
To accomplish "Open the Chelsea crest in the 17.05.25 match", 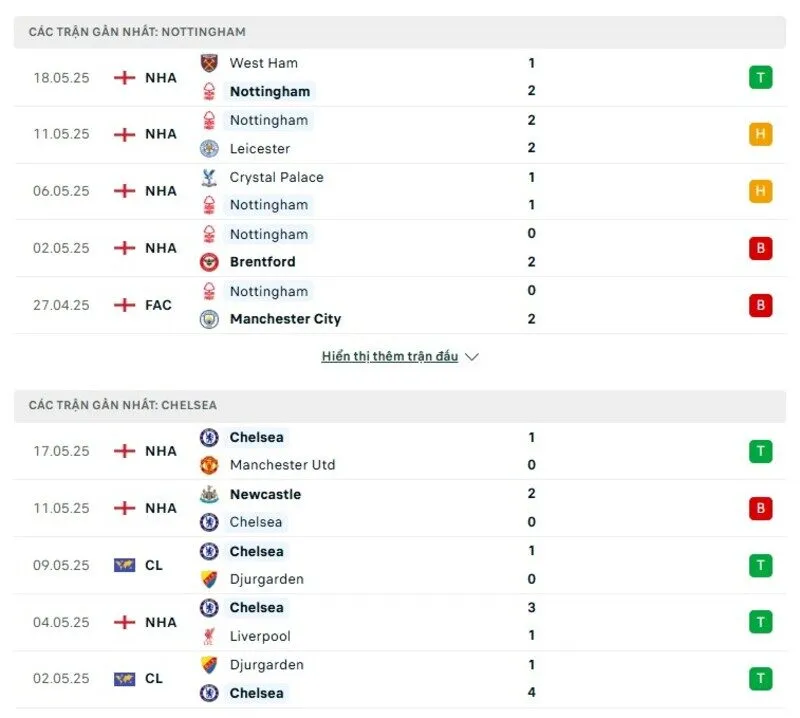I will tap(210, 437).
